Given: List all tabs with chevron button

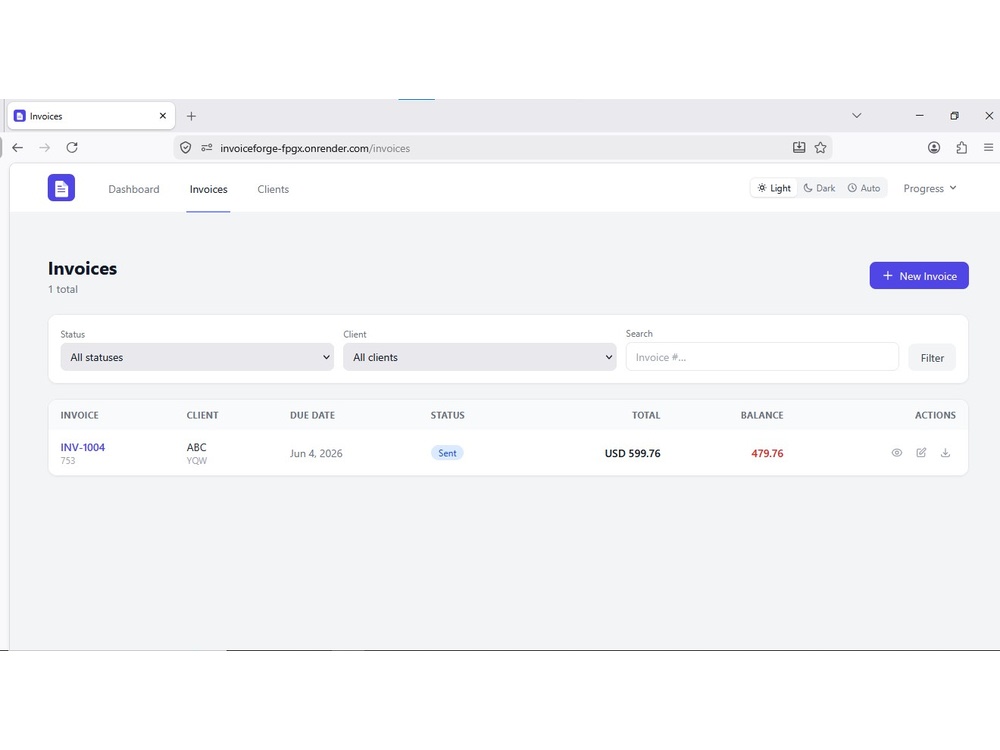Looking at the screenshot, I should (x=857, y=116).
